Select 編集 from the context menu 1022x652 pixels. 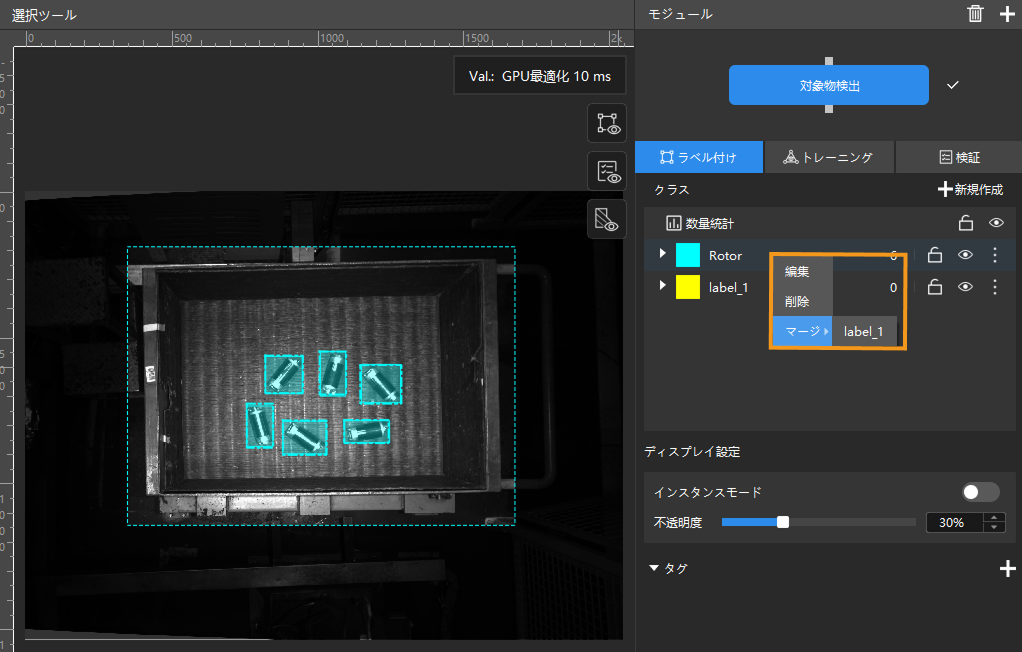click(797, 271)
